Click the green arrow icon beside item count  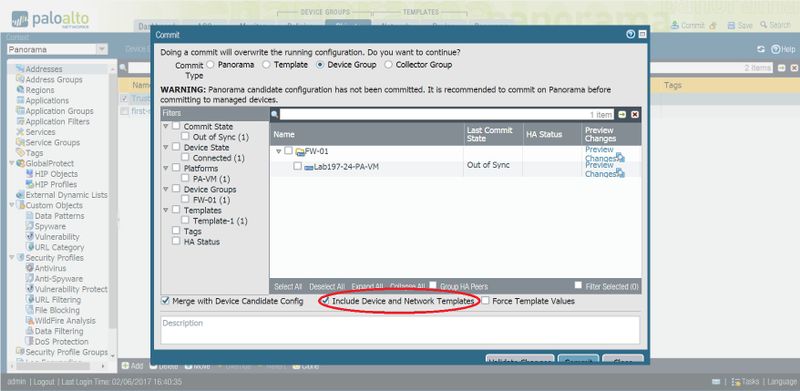(x=622, y=114)
